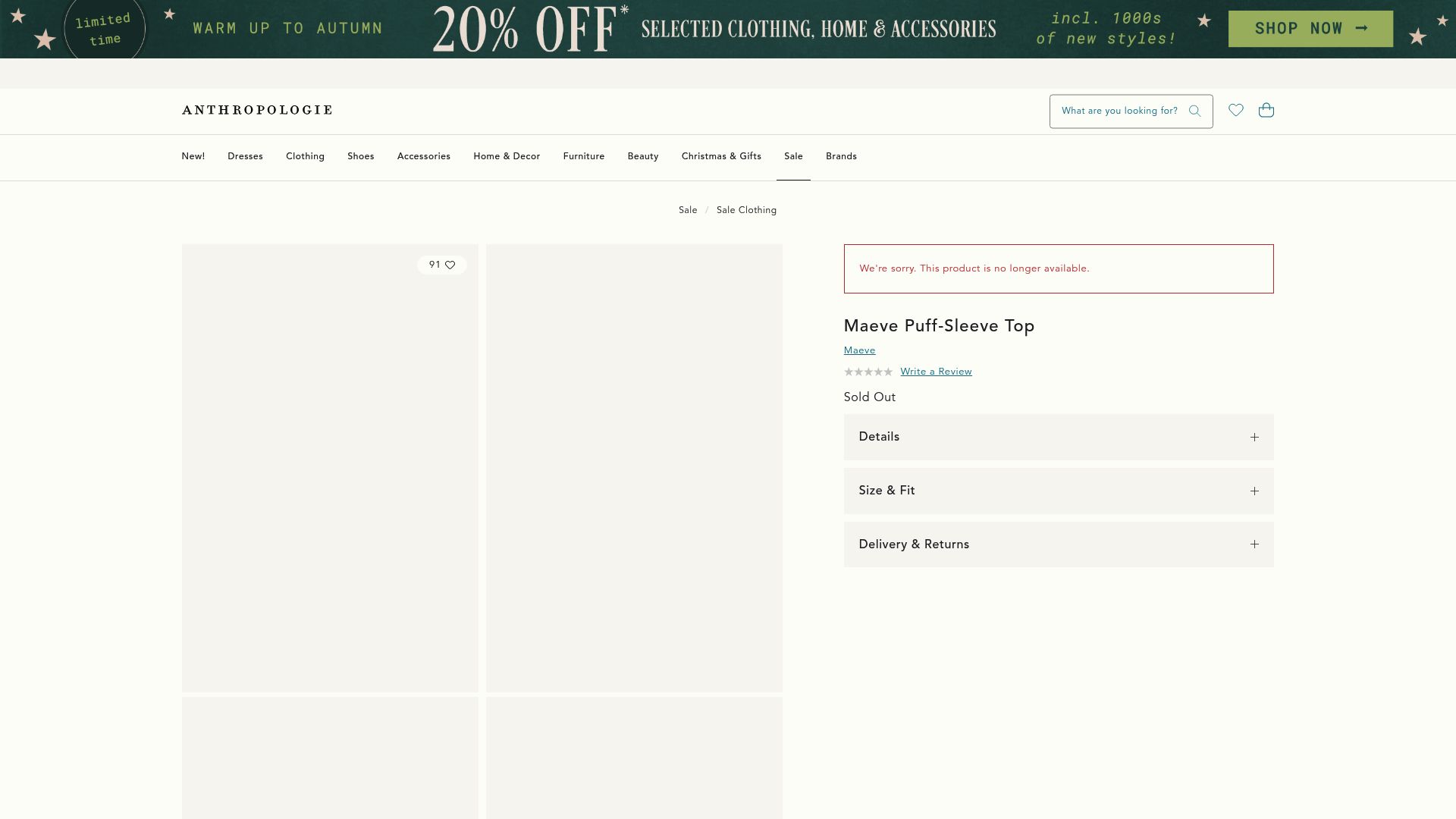
Task: Click the Shop Now banner button
Action: point(1310,29)
